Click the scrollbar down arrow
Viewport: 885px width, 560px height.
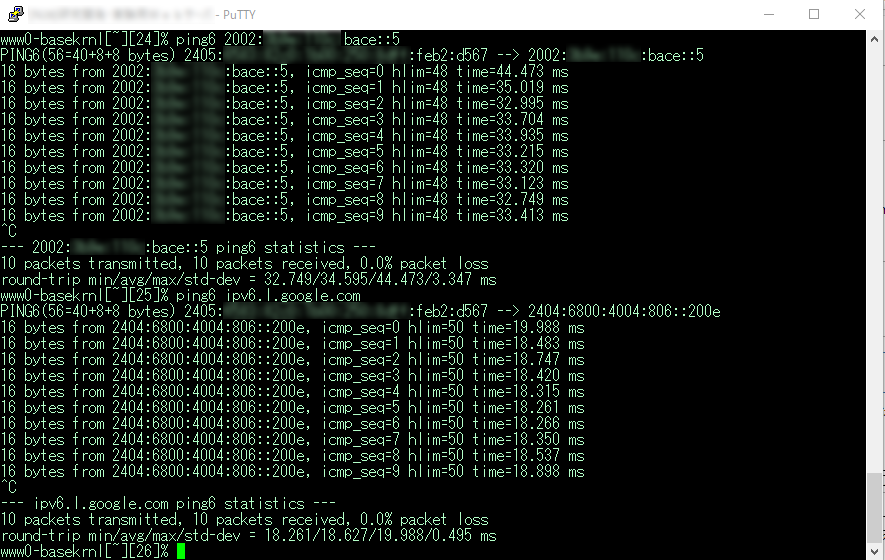tap(875, 552)
